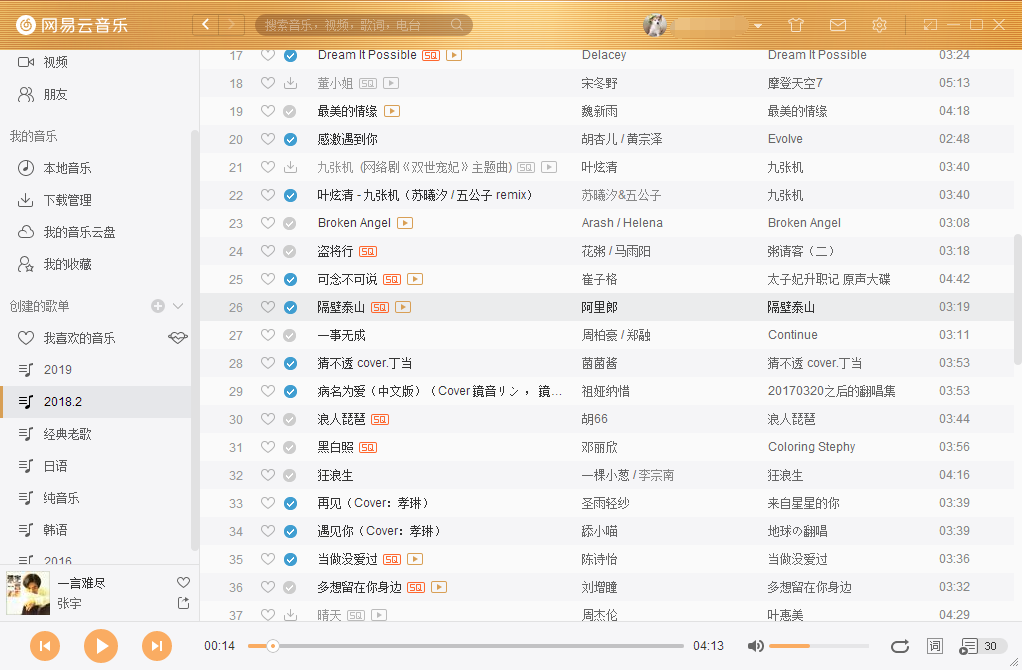This screenshot has width=1022, height=670.
Task: Like the song 一事无成
Action: 268,335
